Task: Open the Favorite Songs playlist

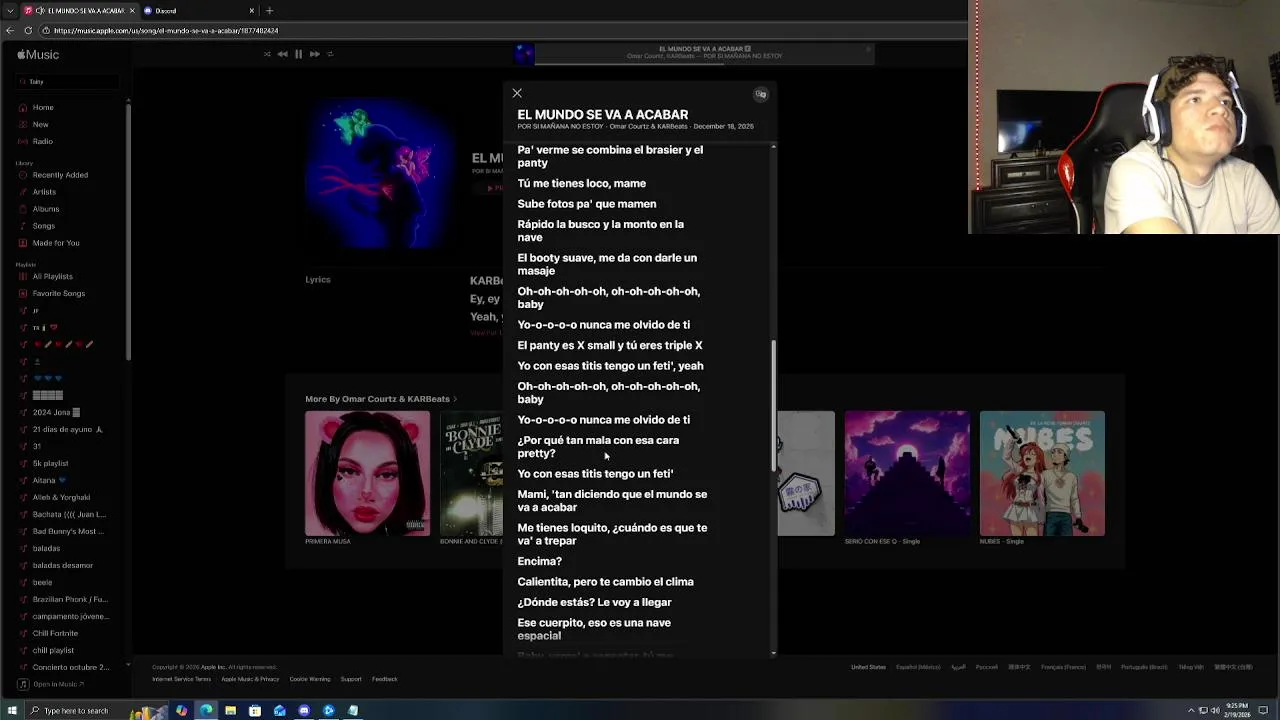Action: pyautogui.click(x=58, y=293)
